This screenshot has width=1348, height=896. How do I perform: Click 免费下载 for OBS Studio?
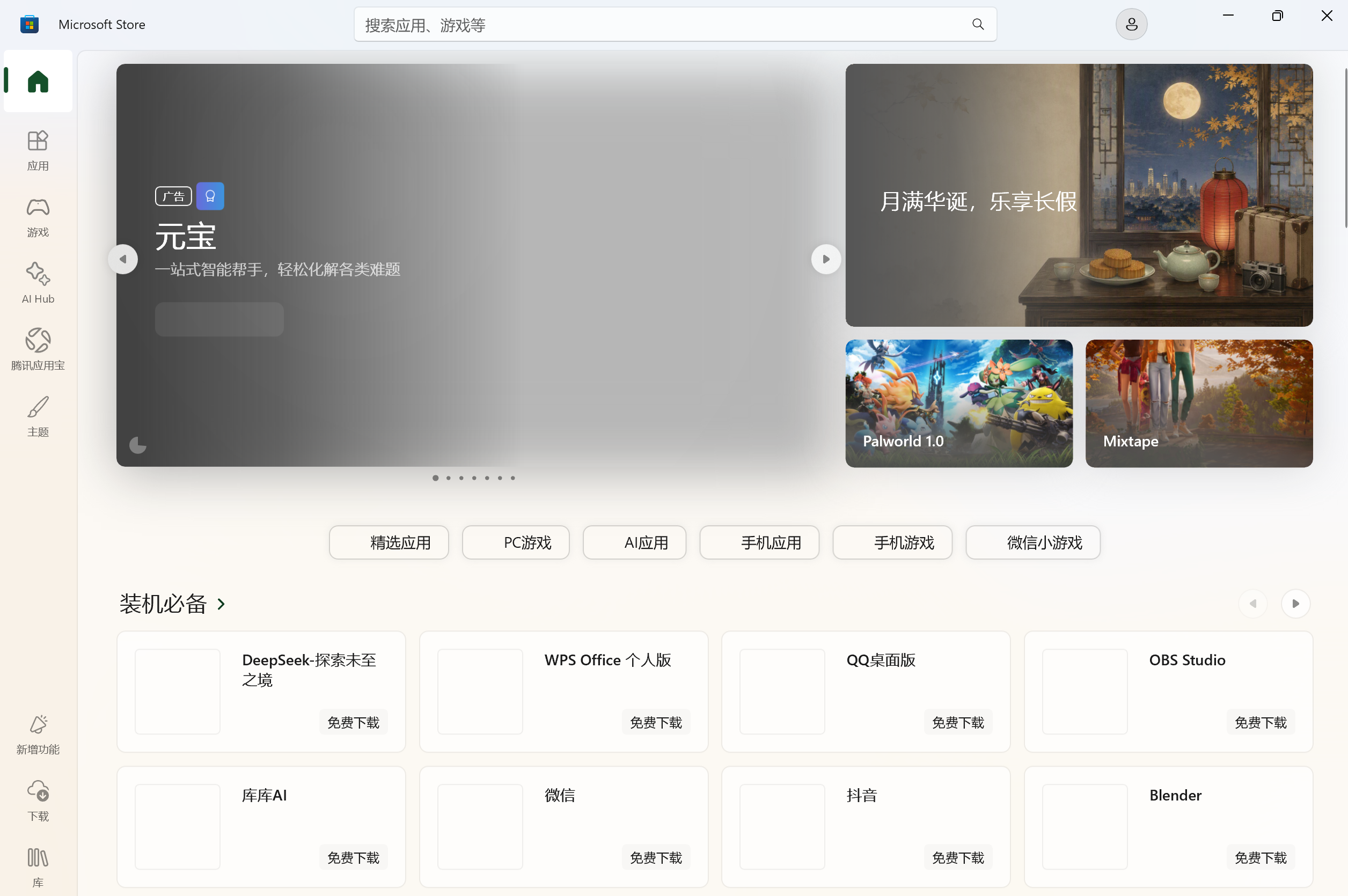pyautogui.click(x=1261, y=723)
